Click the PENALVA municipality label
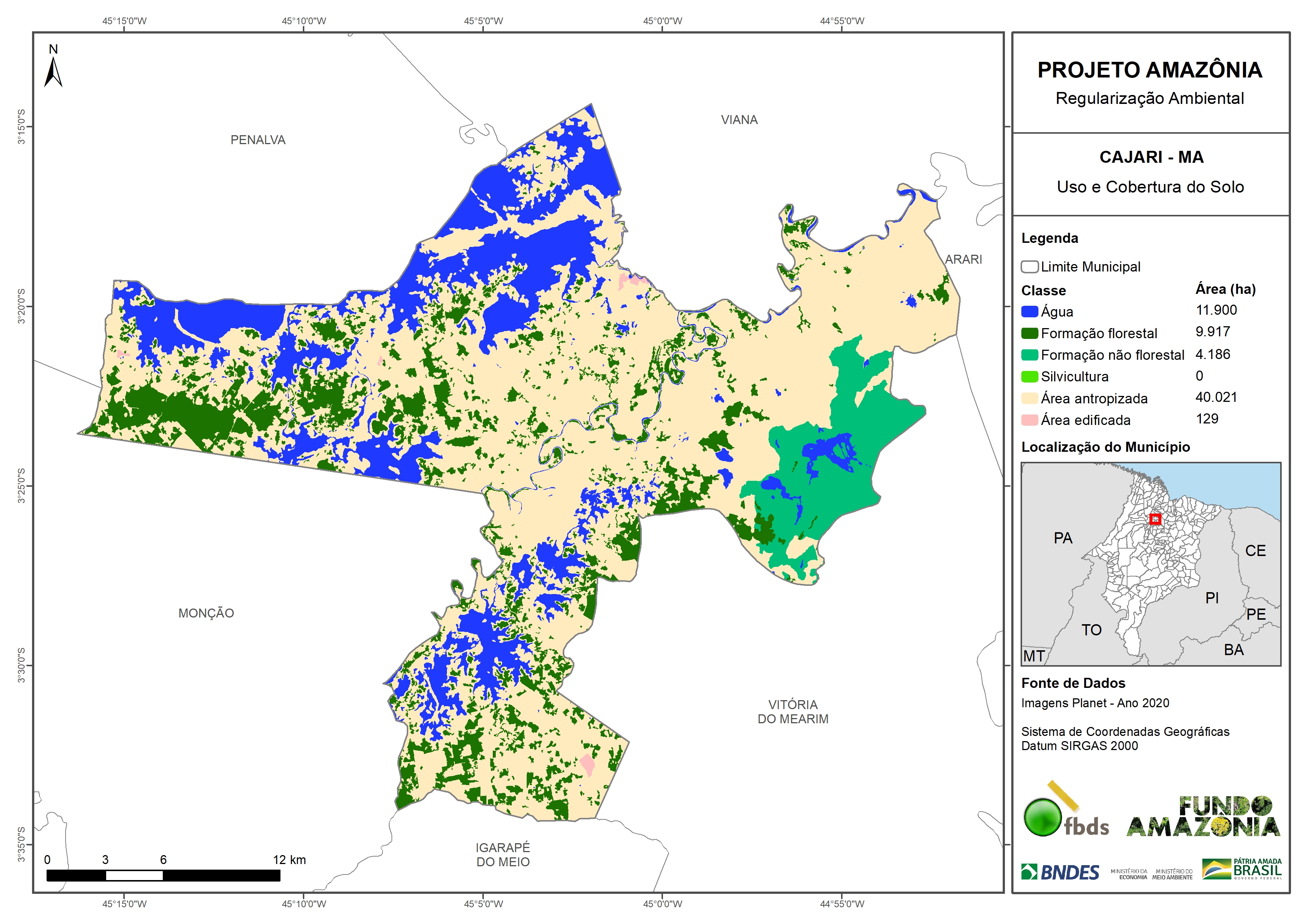1307x924 pixels. point(258,140)
